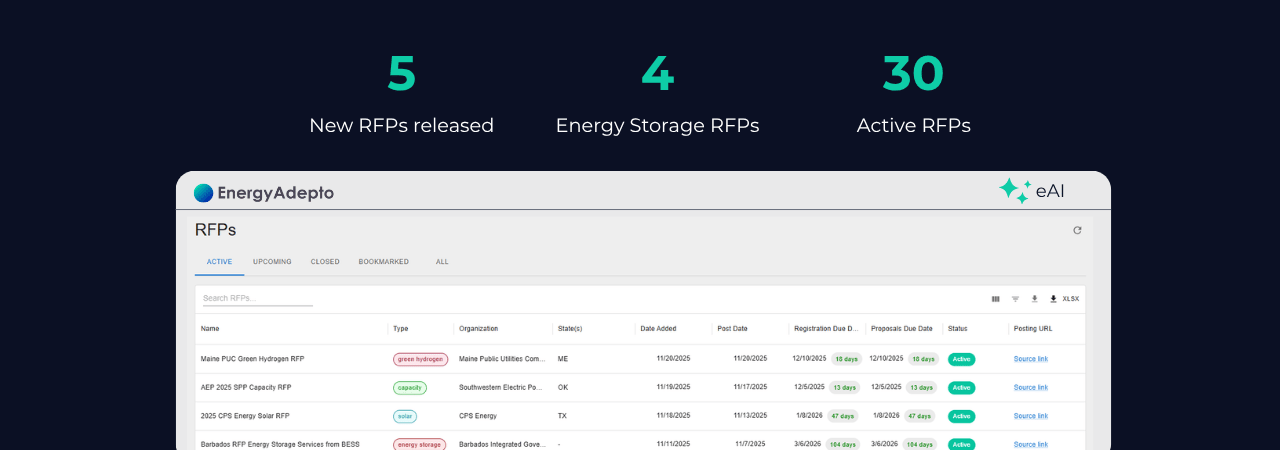Export table with the XLSX download icon
This screenshot has width=1280, height=450.
(x=1064, y=299)
